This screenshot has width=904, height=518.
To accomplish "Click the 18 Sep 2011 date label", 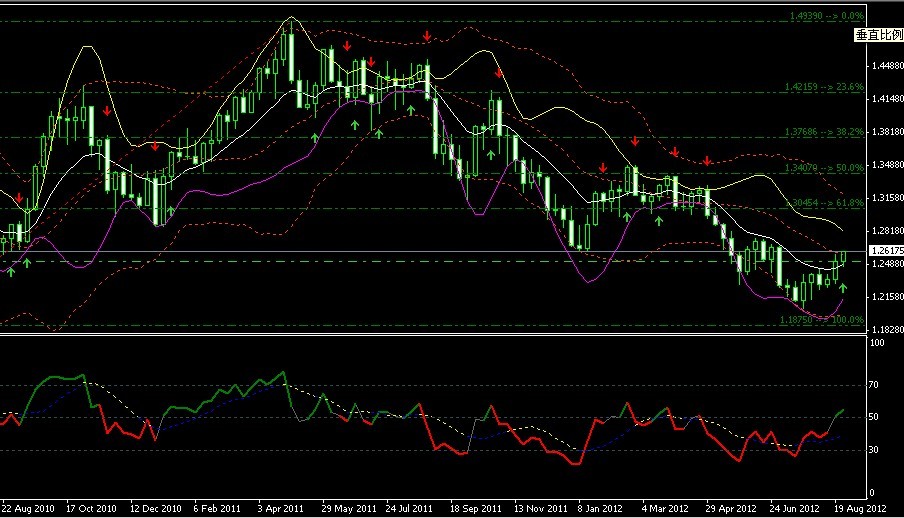I will point(476,509).
